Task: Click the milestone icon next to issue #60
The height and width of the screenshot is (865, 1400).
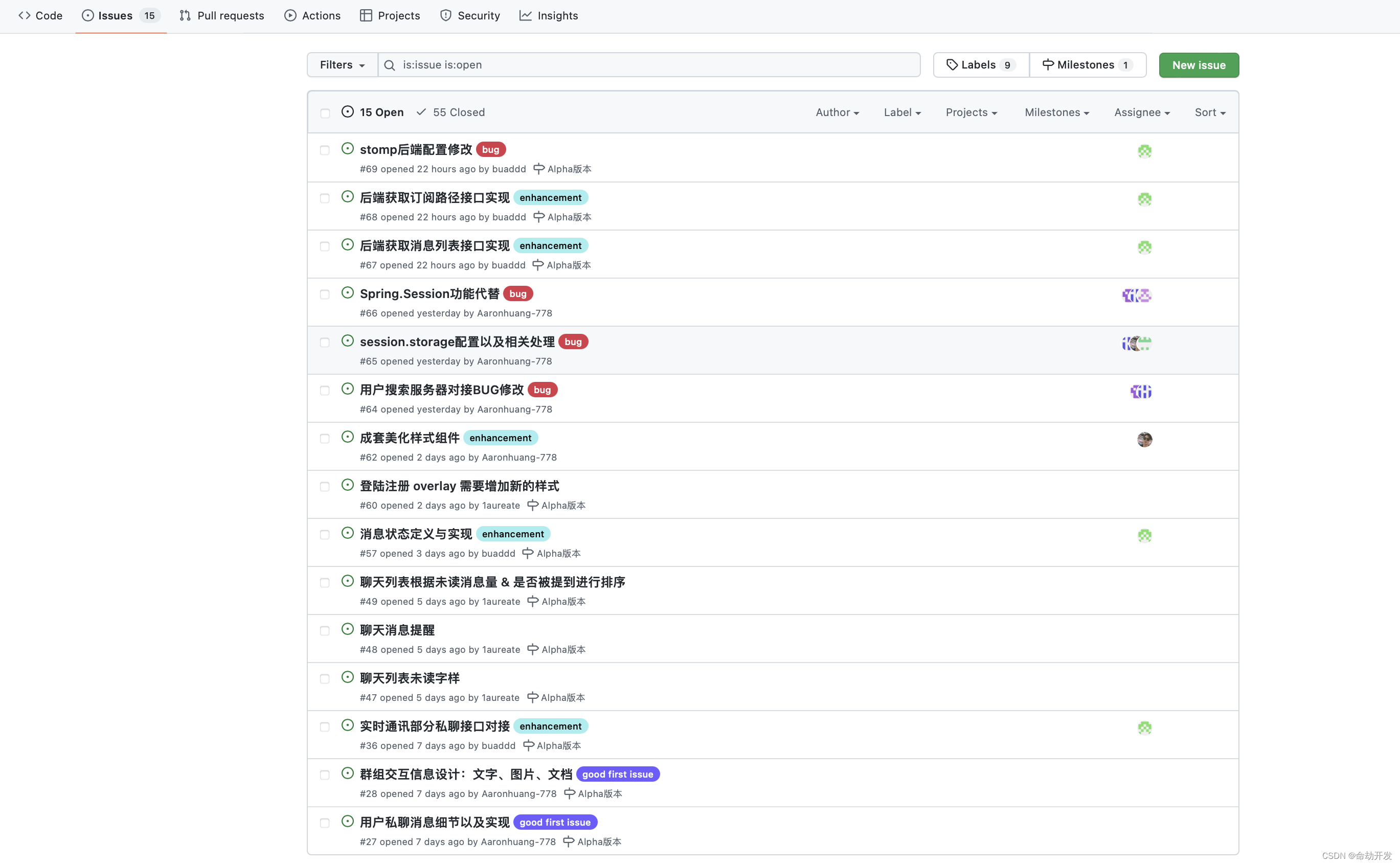Action: click(533, 505)
